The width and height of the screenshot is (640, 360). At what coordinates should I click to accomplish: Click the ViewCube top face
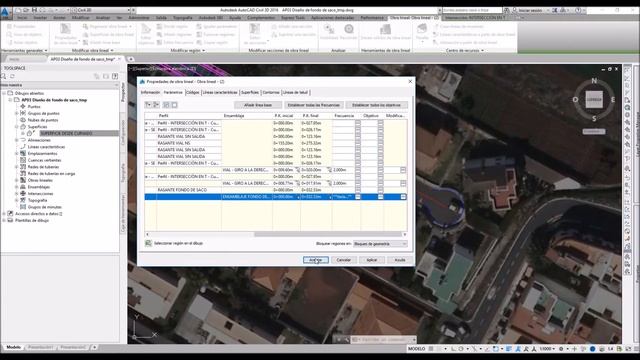[594, 100]
